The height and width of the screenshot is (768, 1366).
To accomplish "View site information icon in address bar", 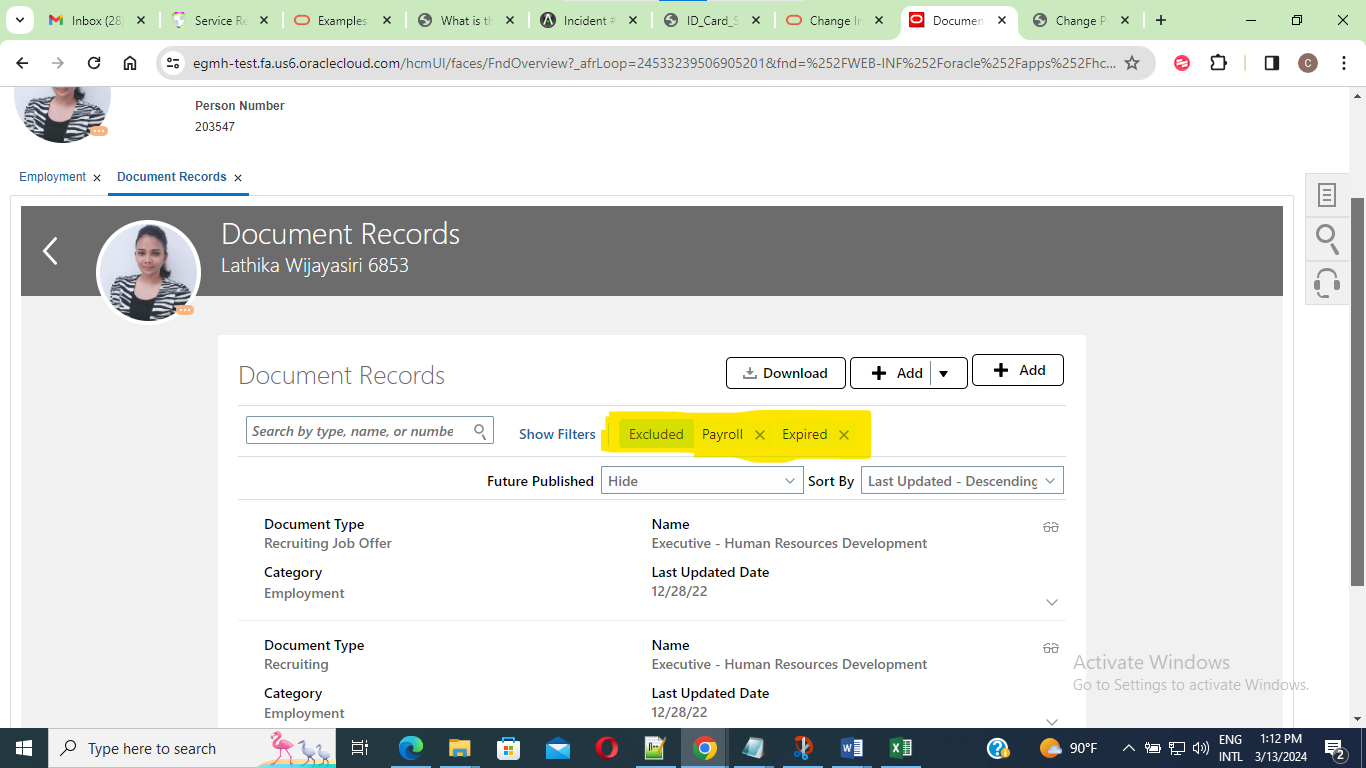I will pyautogui.click(x=173, y=63).
